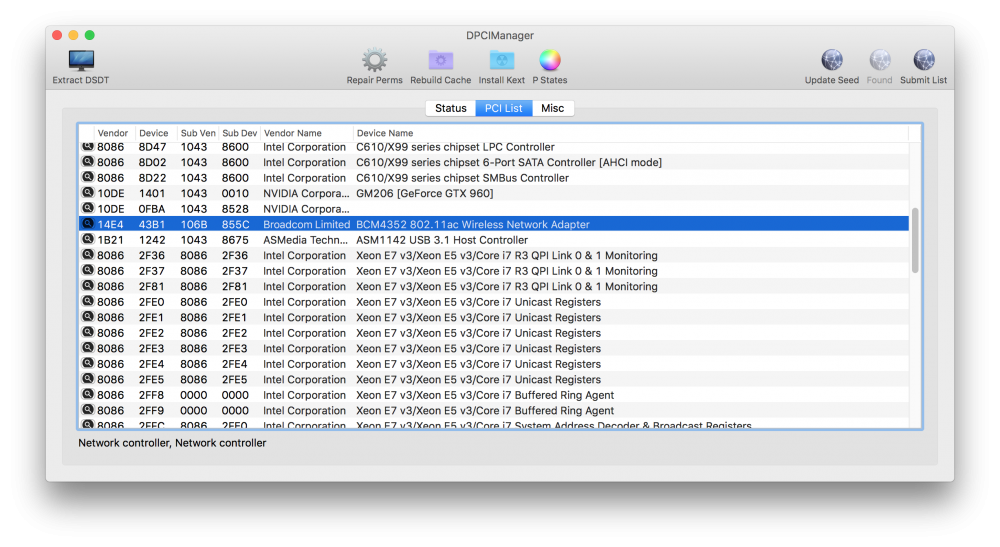Click magnifier icon beside GeForce GTX 960 row
Viewport: 1000px width, 547px height.
88,193
